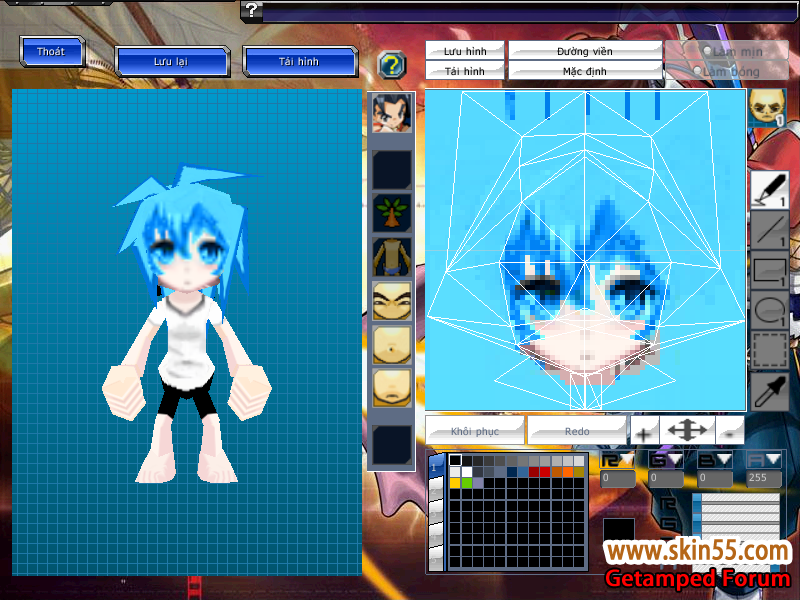Viewport: 800px width, 600px height.
Task: Click the Thoát exit button
Action: 52,52
